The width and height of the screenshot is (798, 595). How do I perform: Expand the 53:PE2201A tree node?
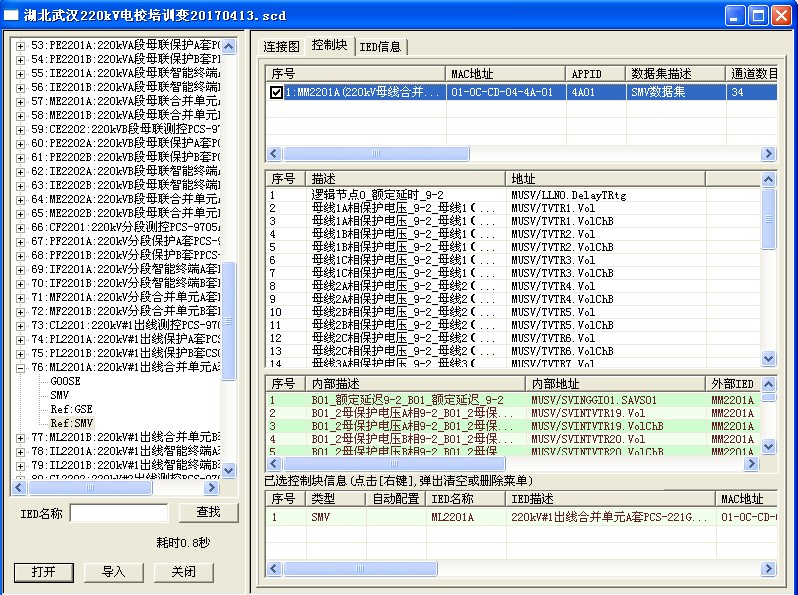click(x=21, y=46)
